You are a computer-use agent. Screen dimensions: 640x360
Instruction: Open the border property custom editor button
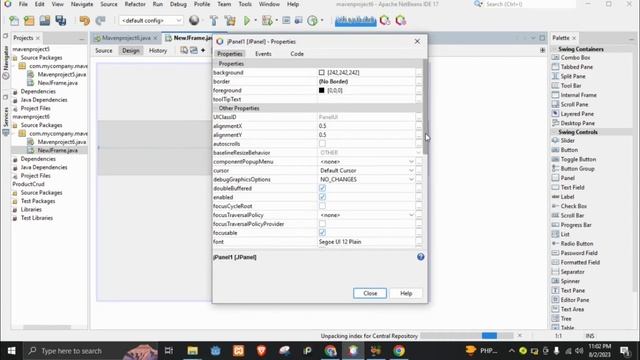point(419,82)
